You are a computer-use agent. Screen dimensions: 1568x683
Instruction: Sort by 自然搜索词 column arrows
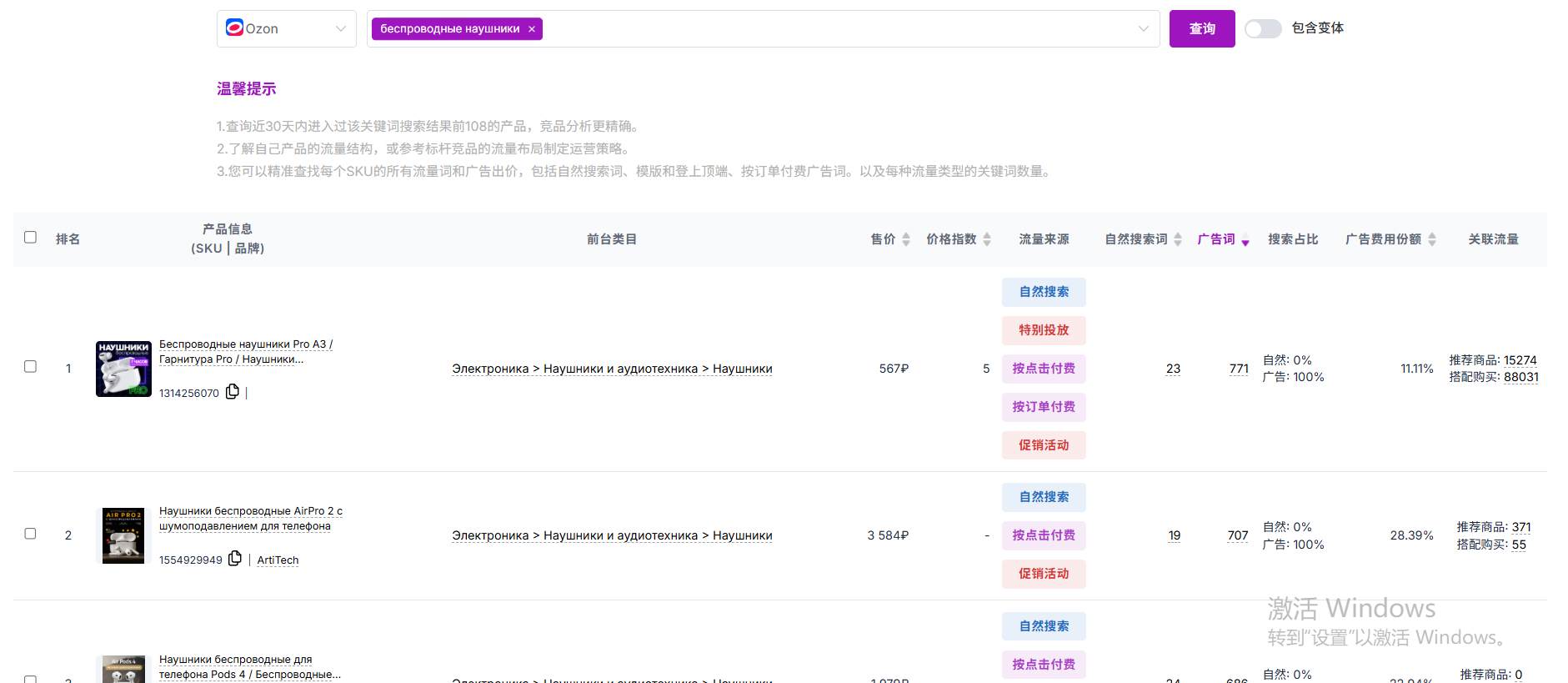coord(1178,239)
